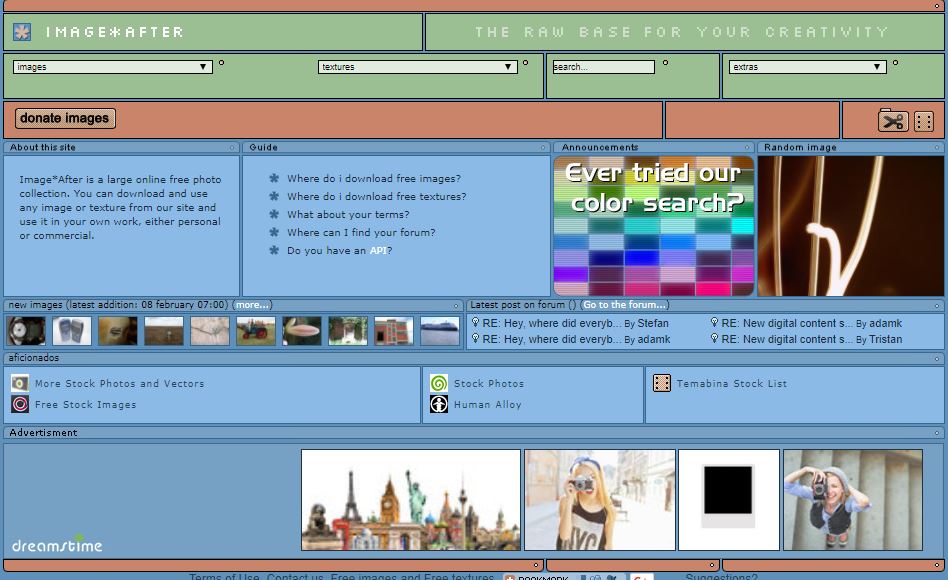Click the camera icon beside More Stock Photos and Vectors

tap(20, 383)
